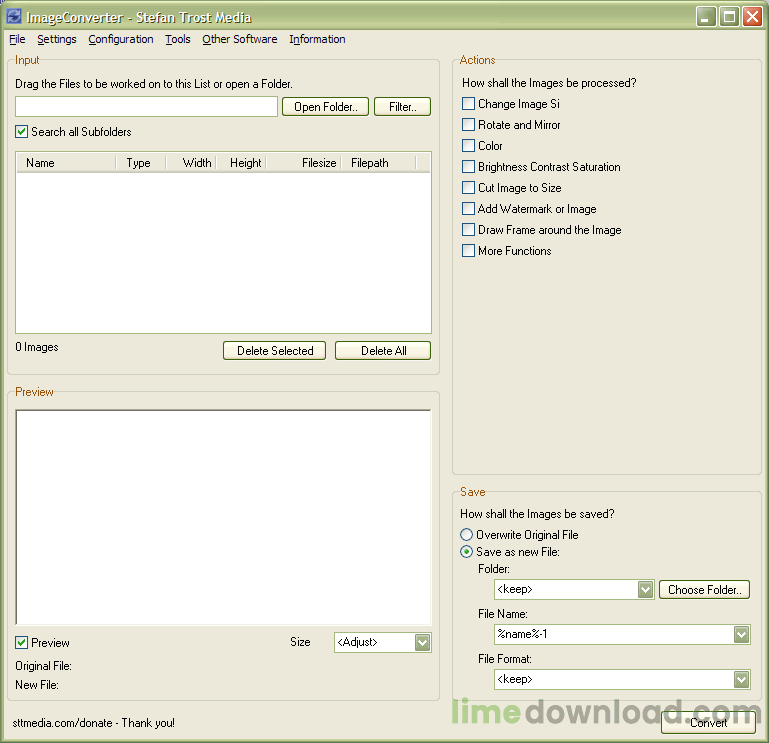Screen dimensions: 769x743
Task: Open the Tools menu
Action: 178,40
